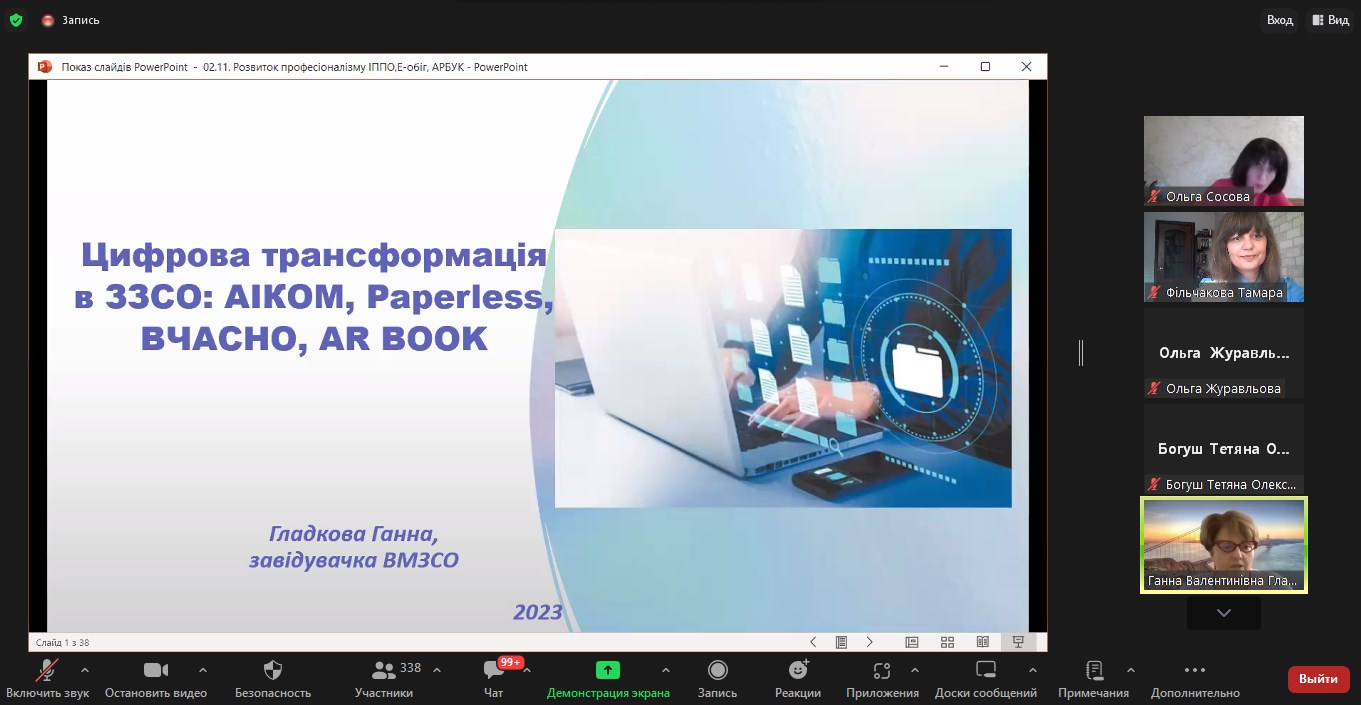Click participants count 338
Screen dimensions: 1361x705
click(410, 667)
